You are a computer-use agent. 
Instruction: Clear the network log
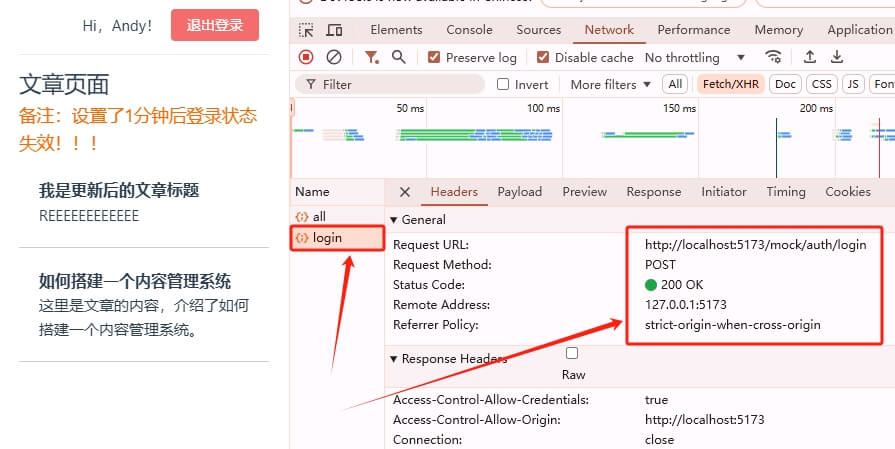coord(334,58)
